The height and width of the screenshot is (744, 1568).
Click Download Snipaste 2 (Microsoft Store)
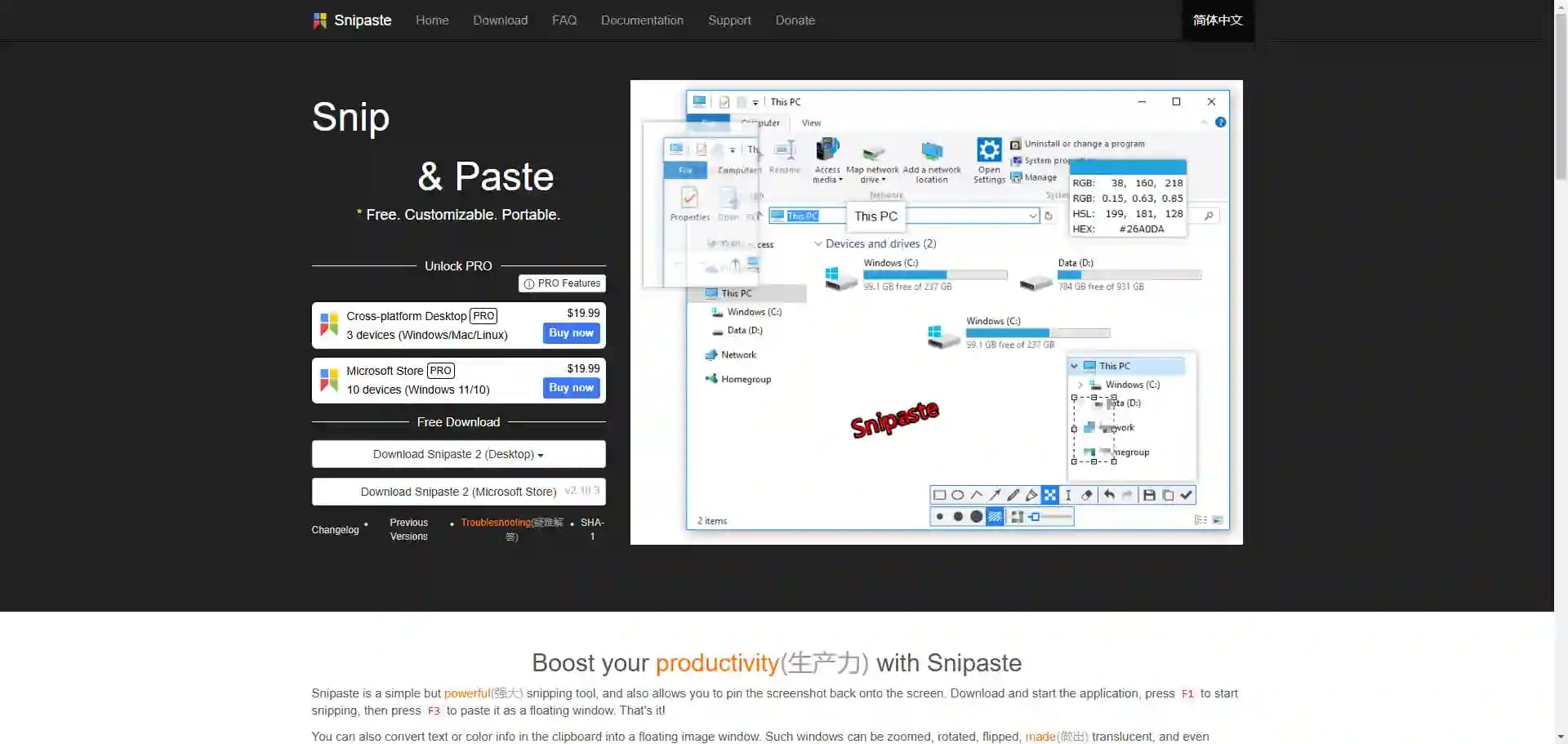458,492
